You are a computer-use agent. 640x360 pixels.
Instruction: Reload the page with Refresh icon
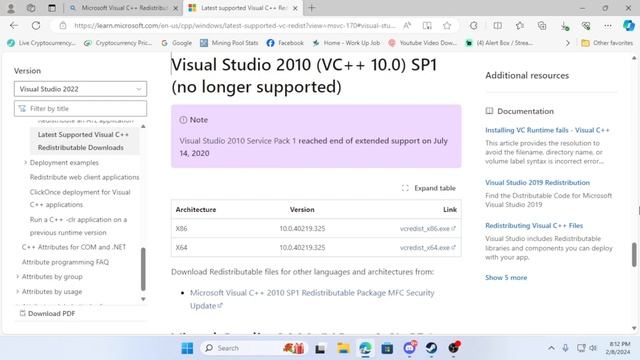(36, 26)
